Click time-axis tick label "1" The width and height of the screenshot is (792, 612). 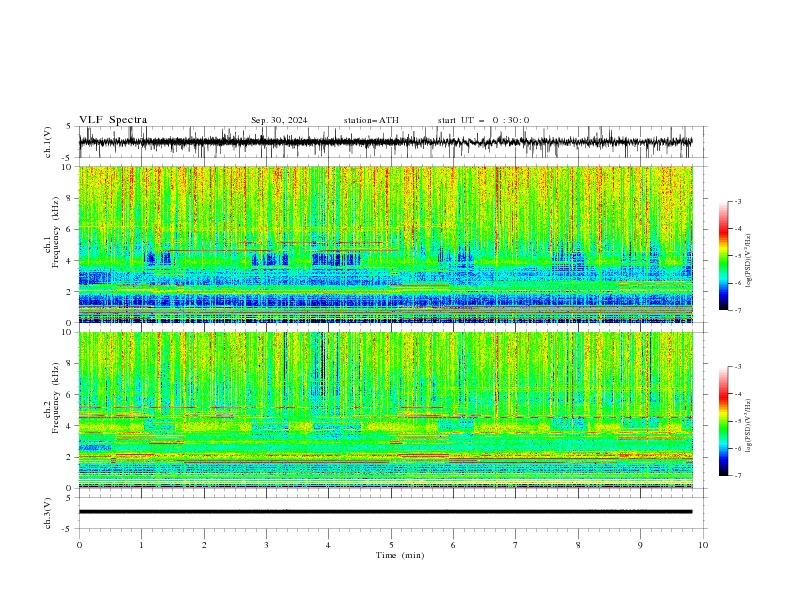(141, 545)
